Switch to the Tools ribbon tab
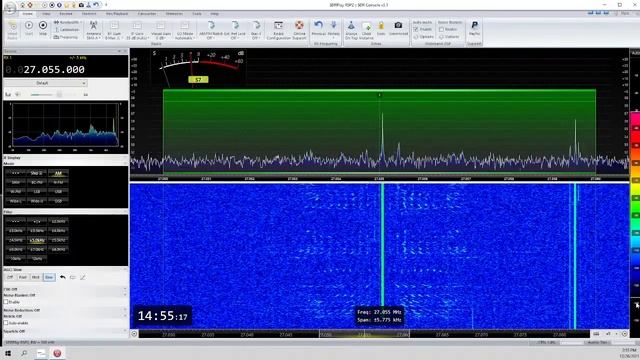The image size is (640, 360). [x=197, y=13]
